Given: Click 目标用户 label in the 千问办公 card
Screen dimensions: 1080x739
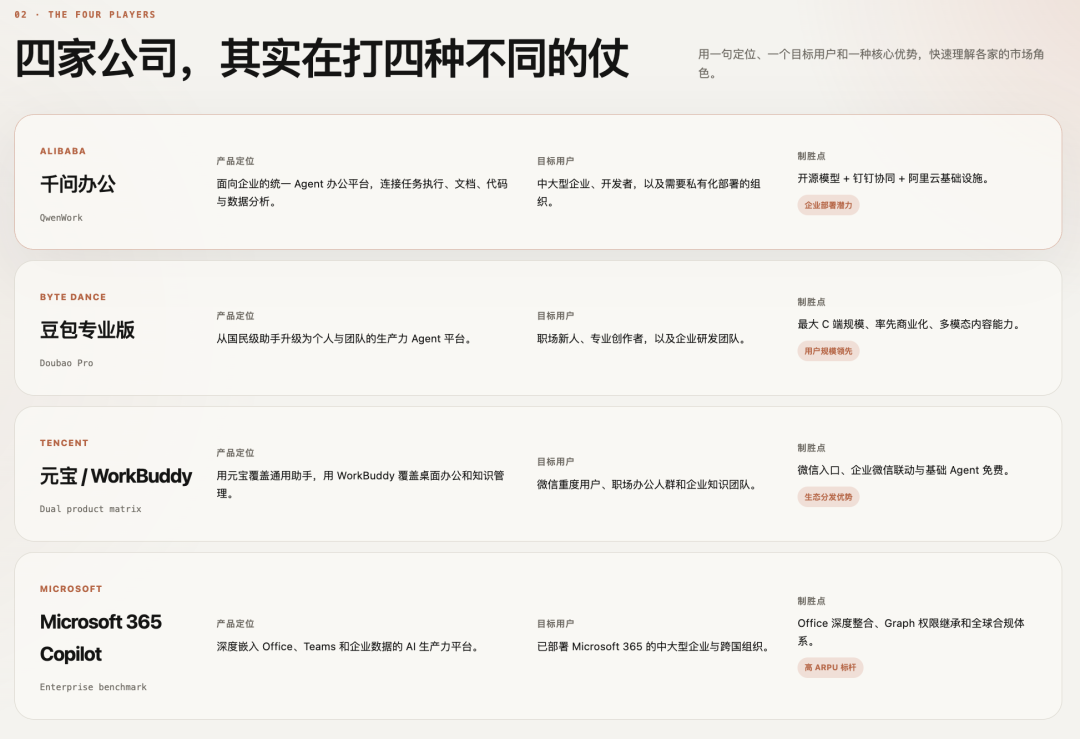Looking at the screenshot, I should tap(555, 161).
